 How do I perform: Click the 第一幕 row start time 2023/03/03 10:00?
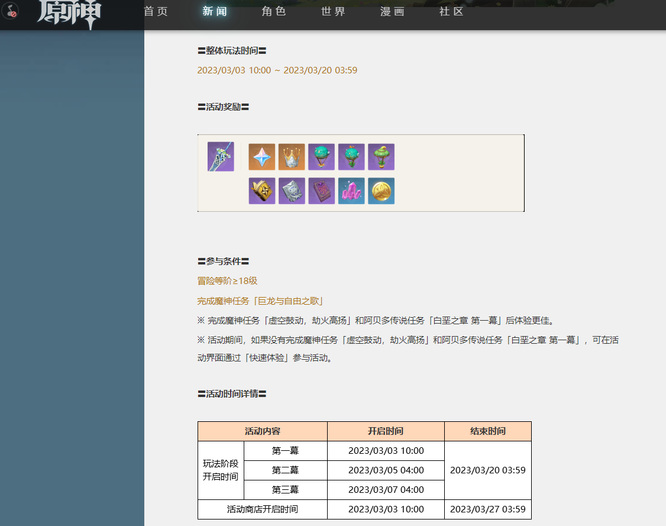[386, 451]
